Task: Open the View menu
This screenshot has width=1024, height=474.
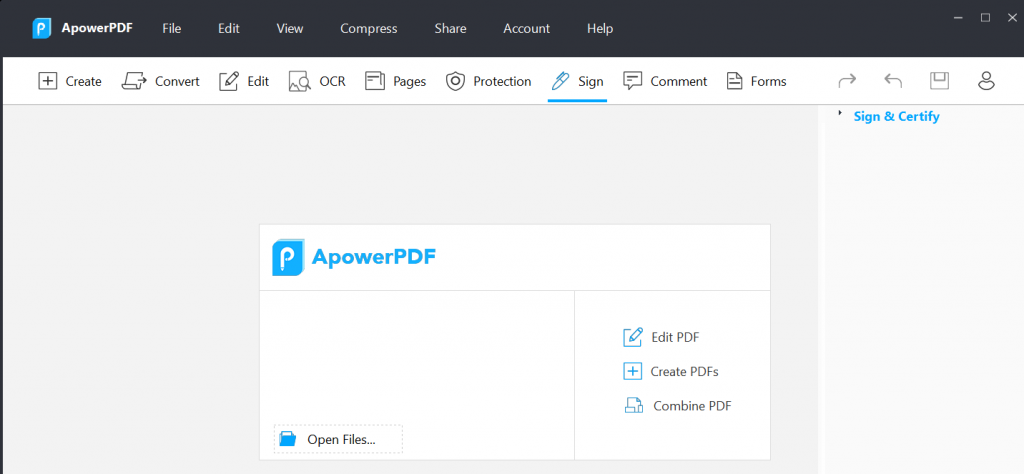Action: click(290, 29)
